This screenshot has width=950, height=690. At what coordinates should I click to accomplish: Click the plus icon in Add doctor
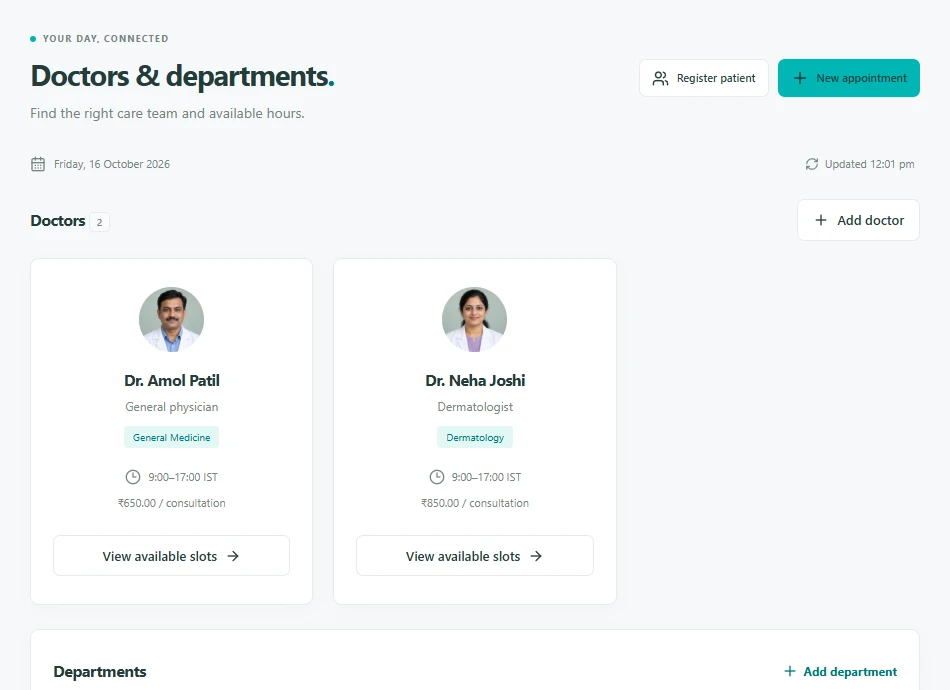click(x=821, y=221)
